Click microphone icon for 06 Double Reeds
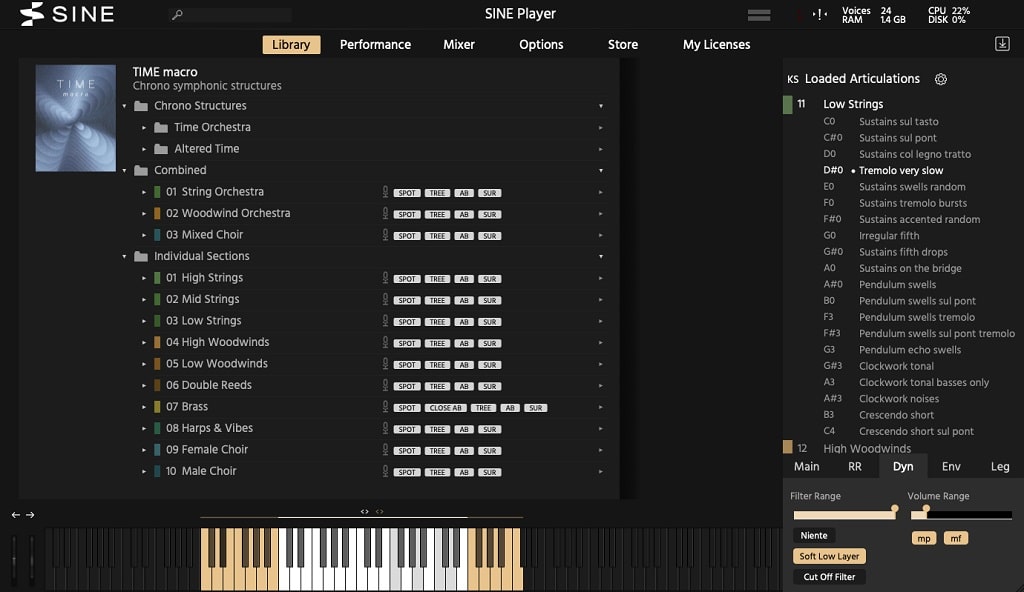The image size is (1024, 592). point(385,385)
